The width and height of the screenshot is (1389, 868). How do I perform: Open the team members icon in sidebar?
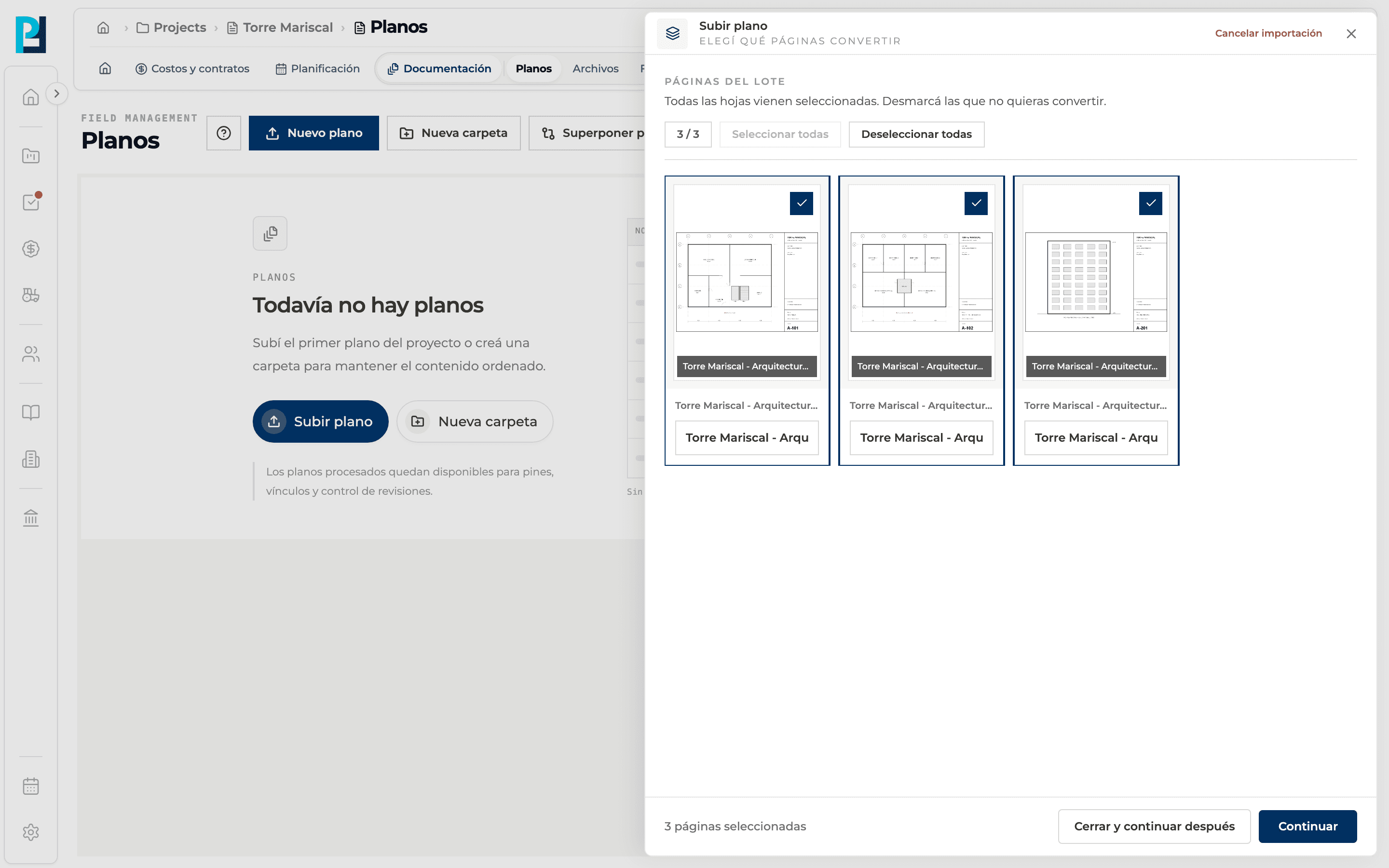(30, 353)
